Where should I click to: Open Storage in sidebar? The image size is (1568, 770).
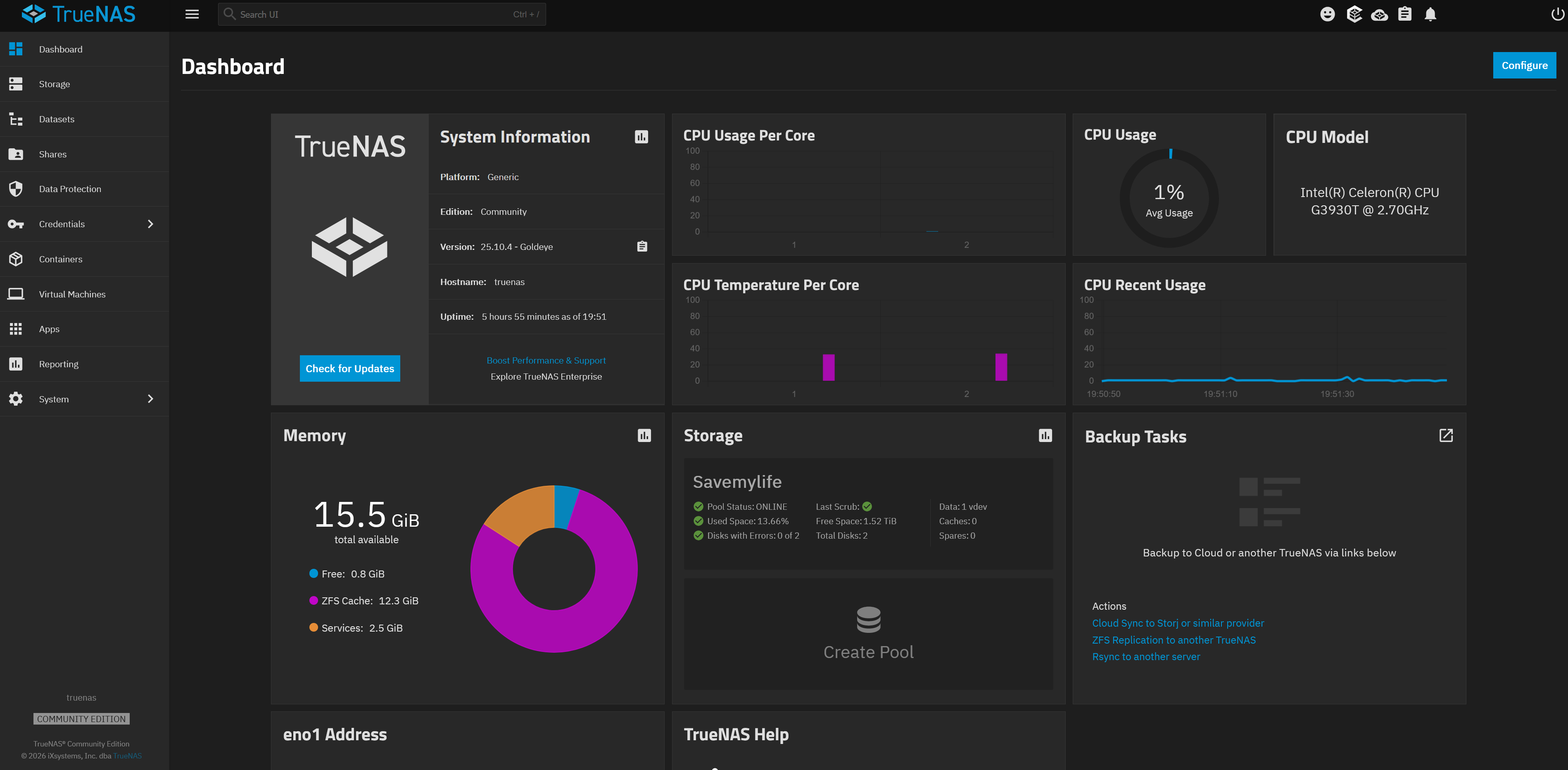[85, 84]
